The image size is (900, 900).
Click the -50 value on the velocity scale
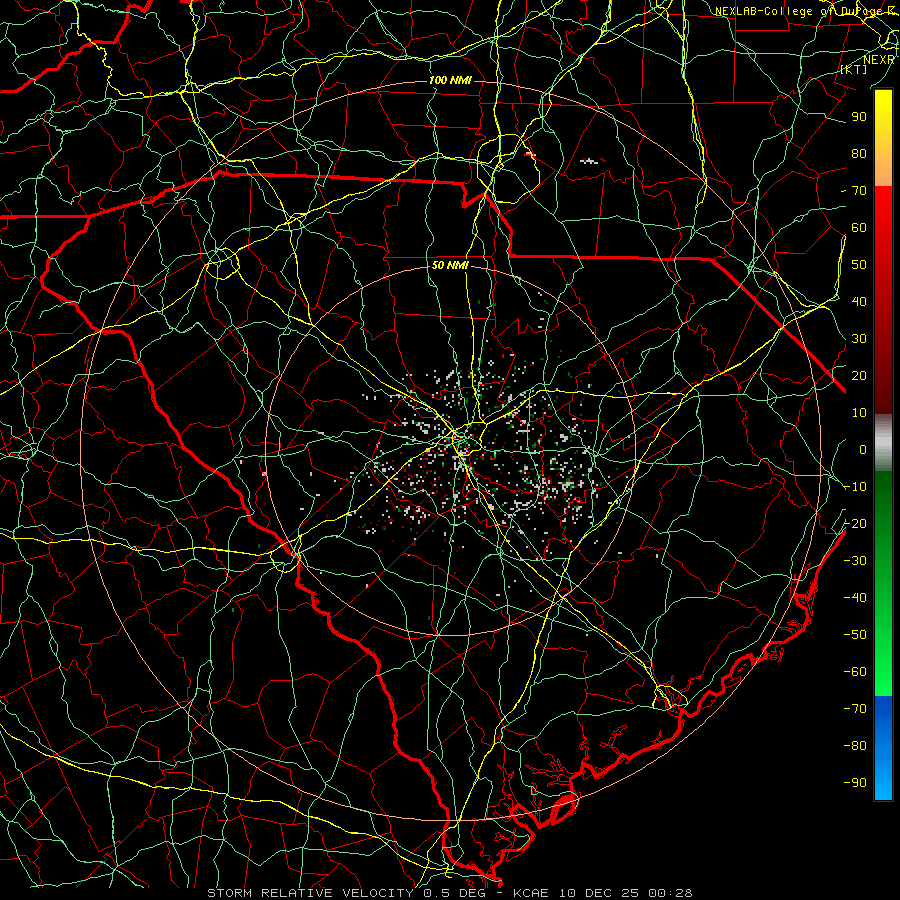click(x=855, y=635)
